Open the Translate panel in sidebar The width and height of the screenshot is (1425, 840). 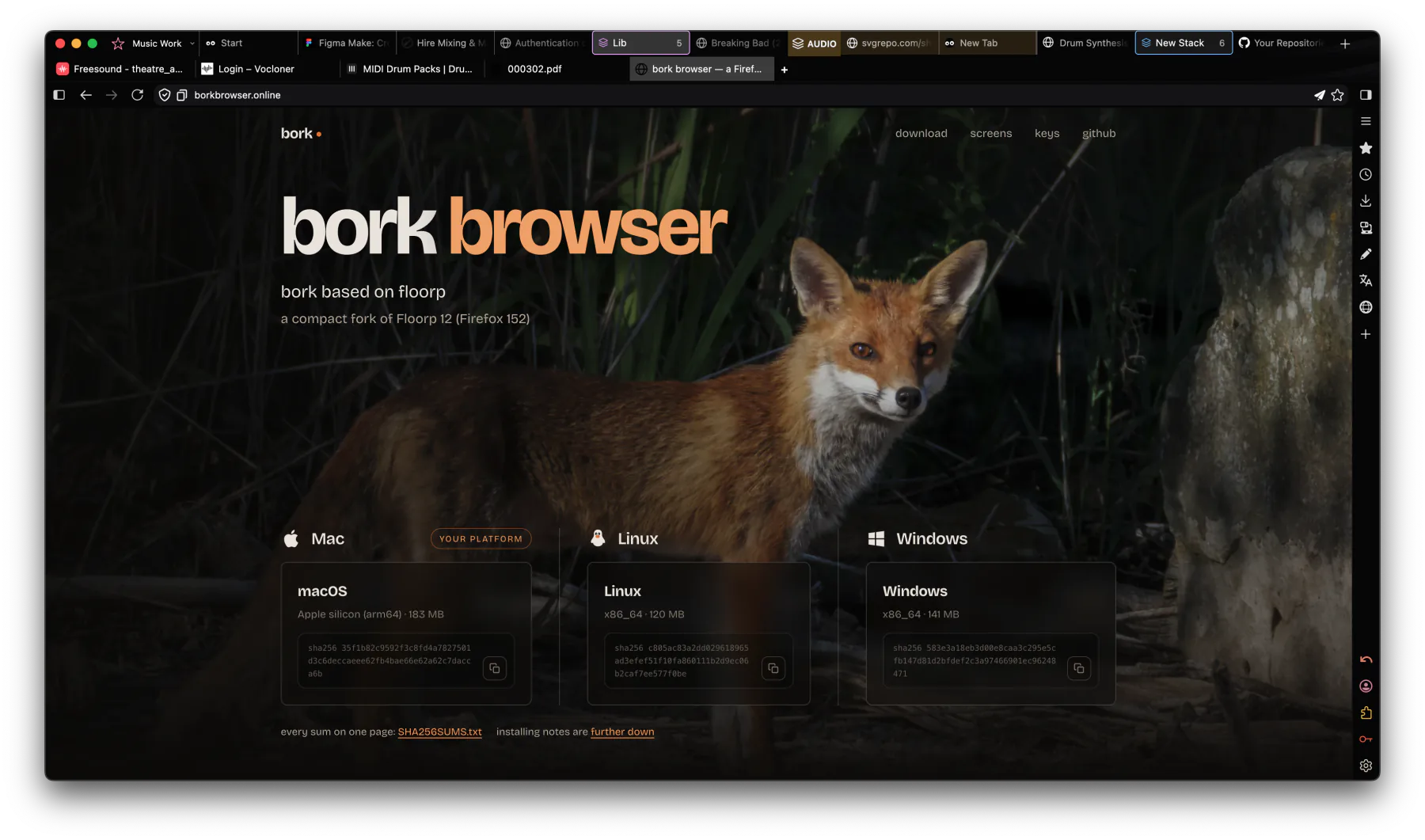1366,280
